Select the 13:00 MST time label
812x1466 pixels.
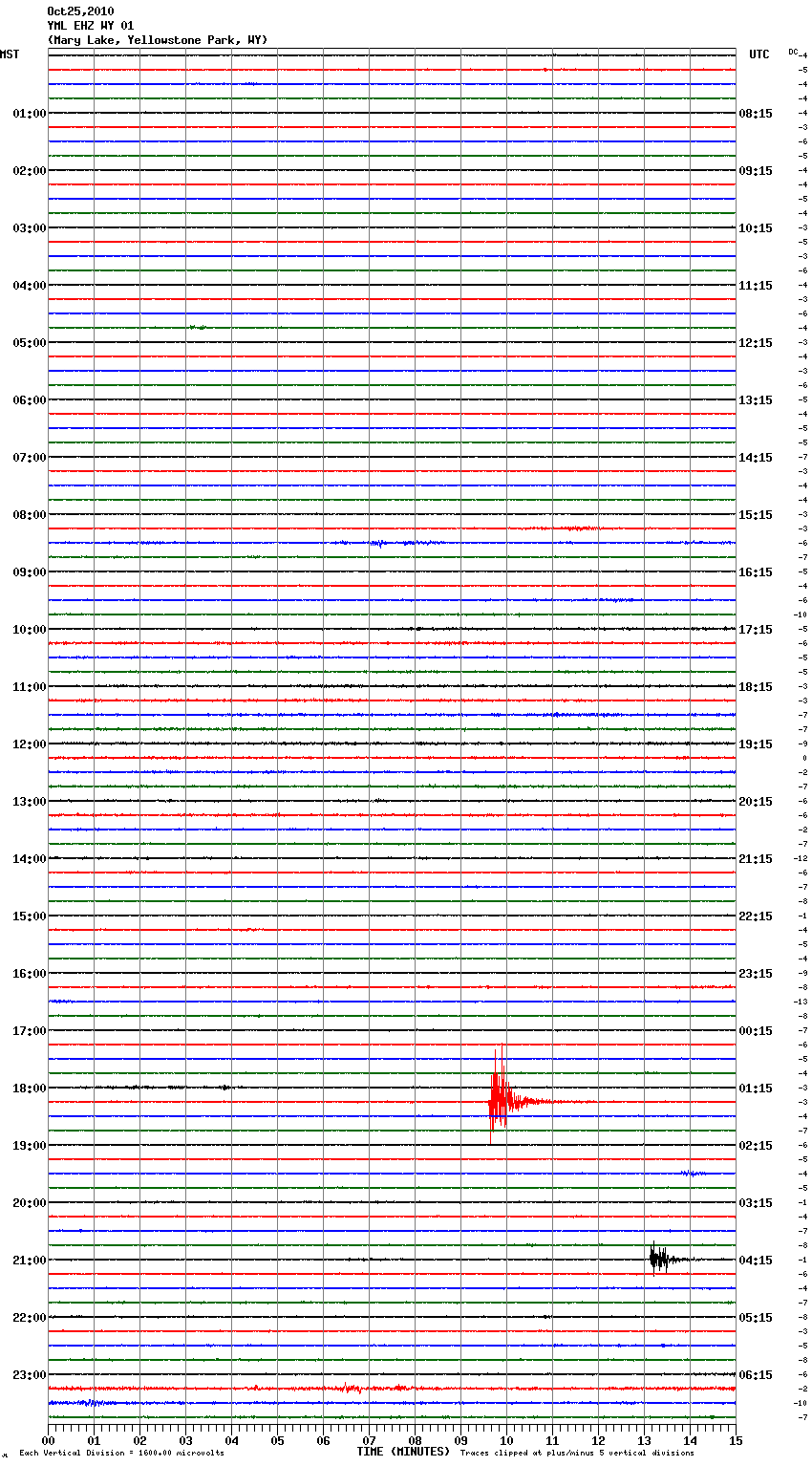point(29,802)
